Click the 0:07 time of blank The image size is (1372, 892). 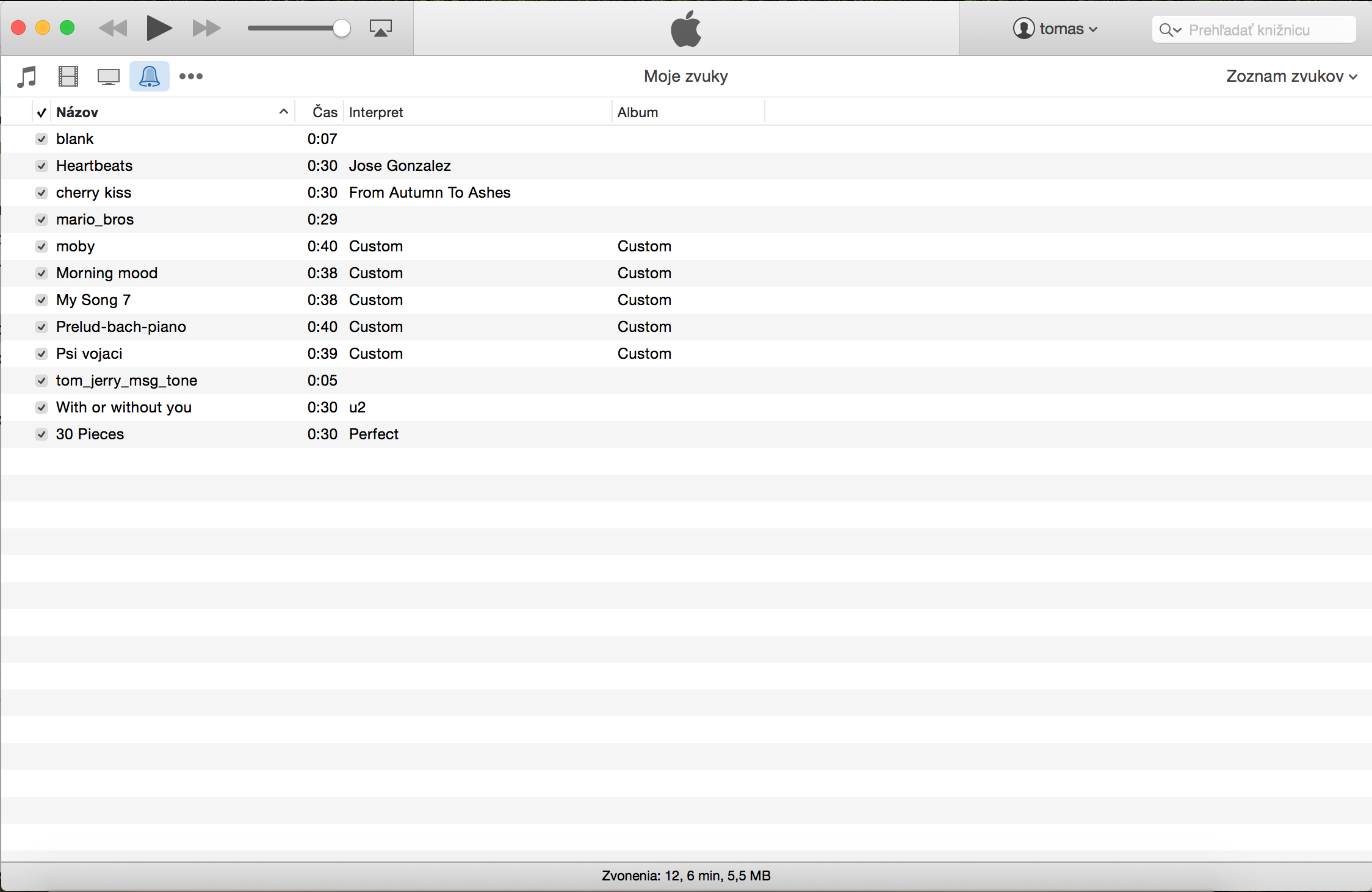(322, 139)
